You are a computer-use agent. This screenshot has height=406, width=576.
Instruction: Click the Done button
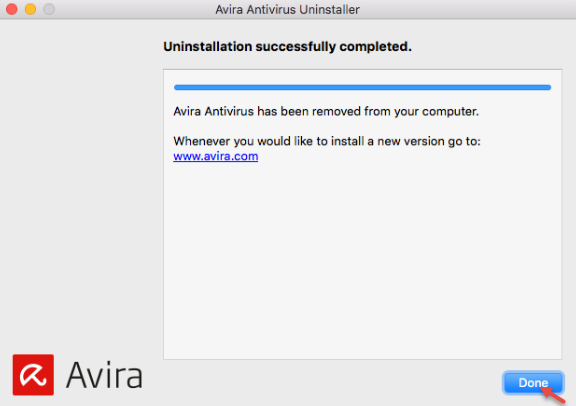533,382
